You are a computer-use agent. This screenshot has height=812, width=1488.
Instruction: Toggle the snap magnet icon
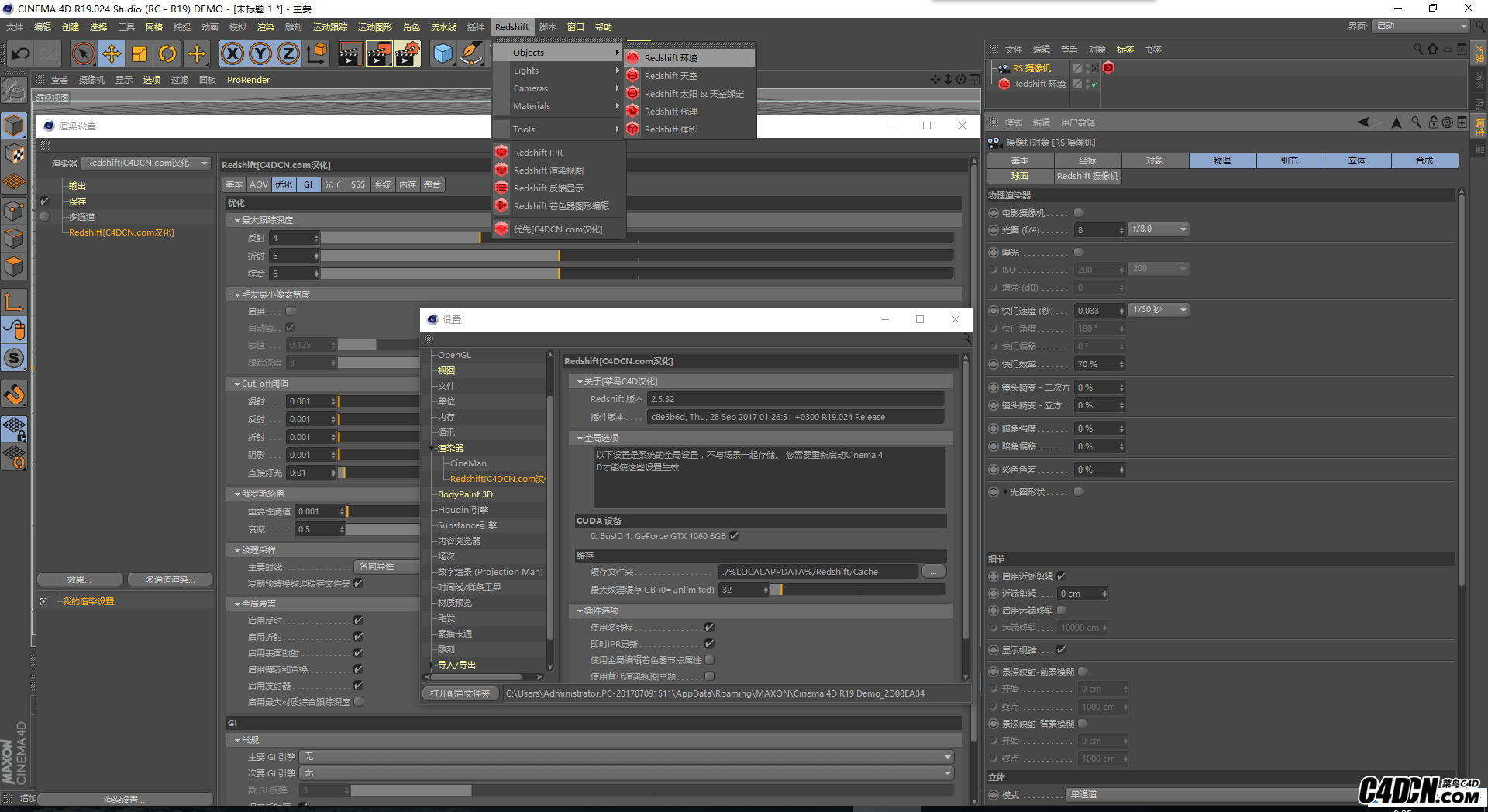click(x=15, y=395)
